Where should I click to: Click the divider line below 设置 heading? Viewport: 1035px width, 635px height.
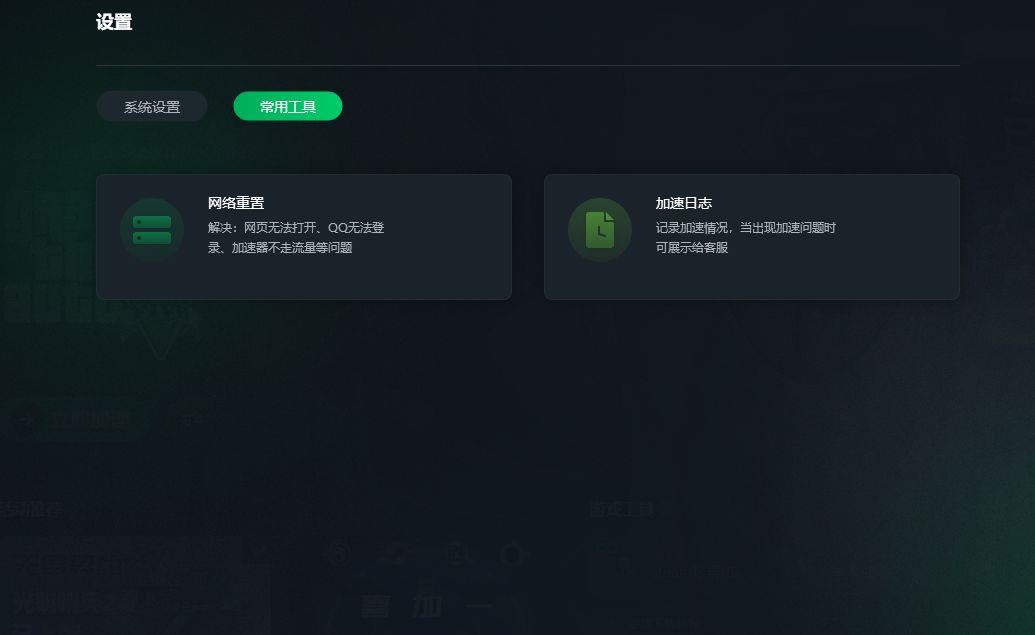point(528,65)
